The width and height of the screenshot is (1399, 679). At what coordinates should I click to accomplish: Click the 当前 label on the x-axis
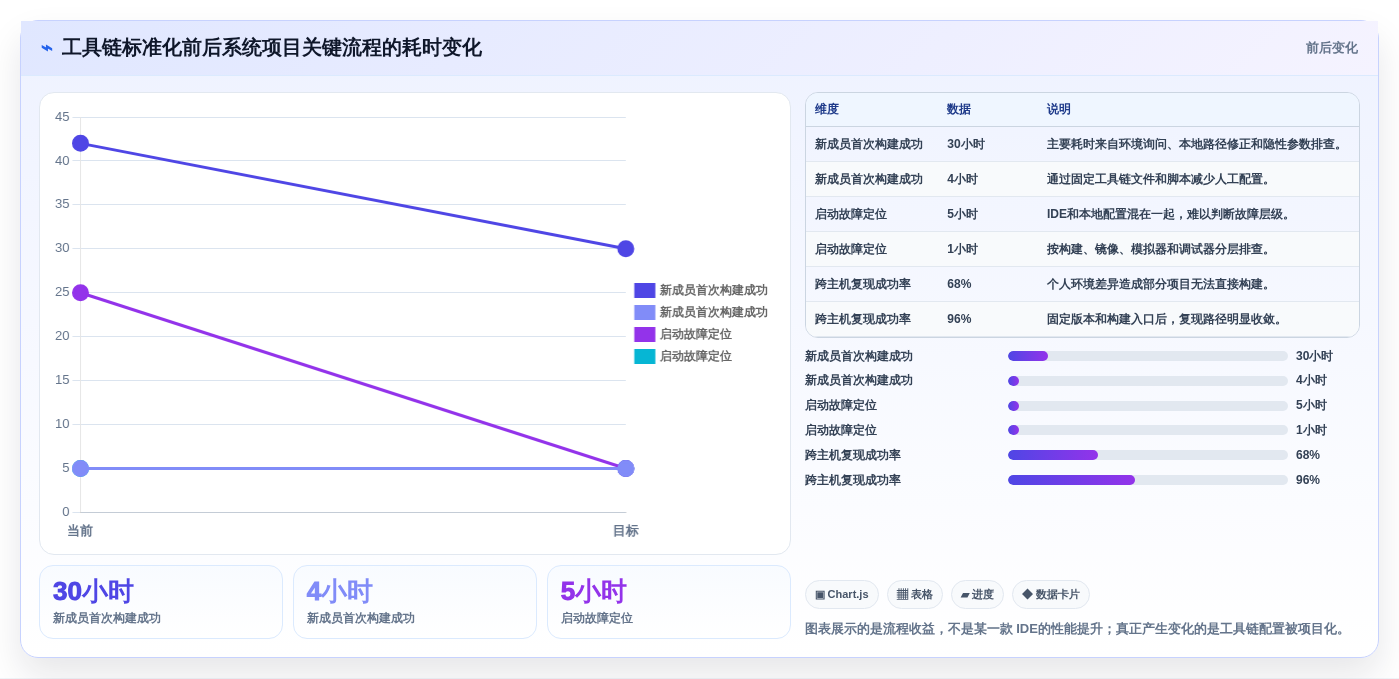click(80, 531)
